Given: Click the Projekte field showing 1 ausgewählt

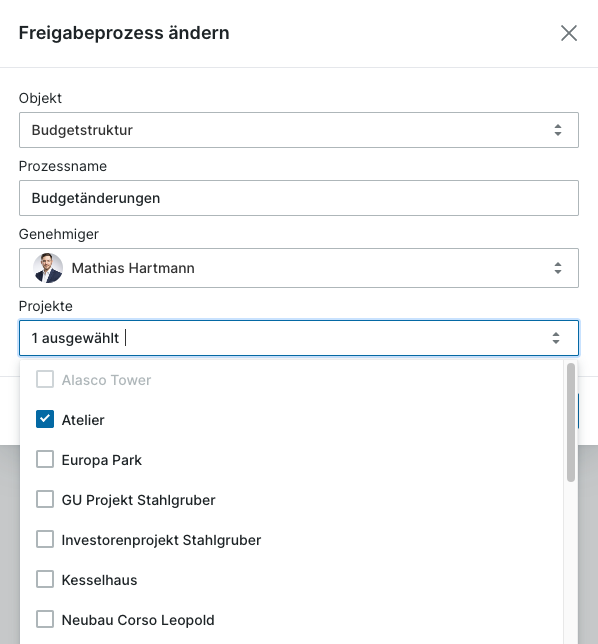Looking at the screenshot, I should pos(299,338).
